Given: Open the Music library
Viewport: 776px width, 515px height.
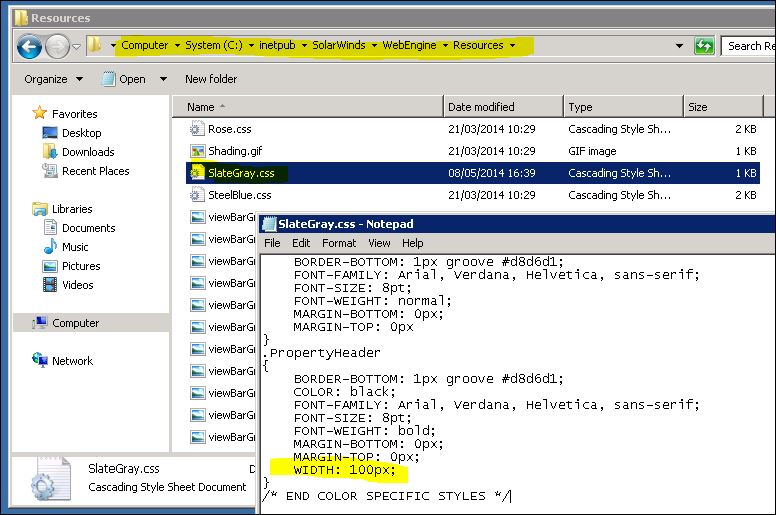Looking at the screenshot, I should pos(75,247).
